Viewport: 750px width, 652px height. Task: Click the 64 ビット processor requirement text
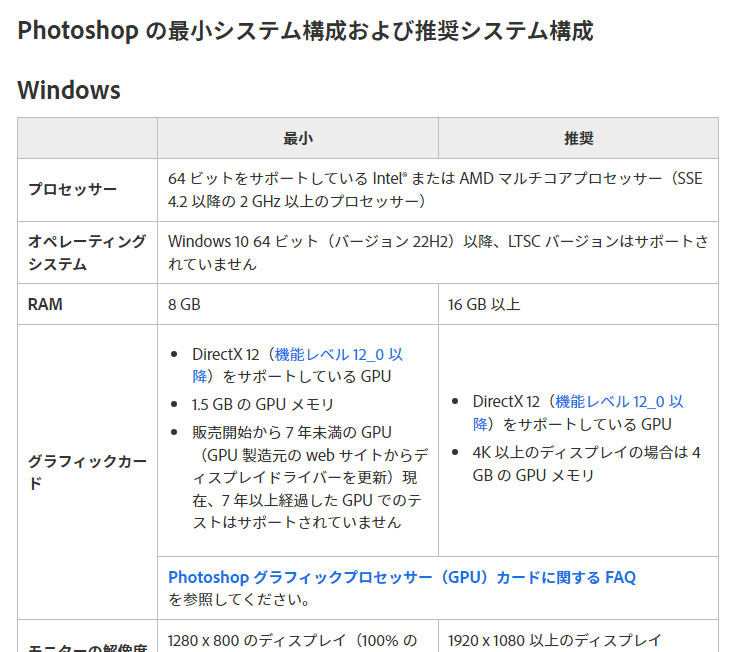coord(435,190)
